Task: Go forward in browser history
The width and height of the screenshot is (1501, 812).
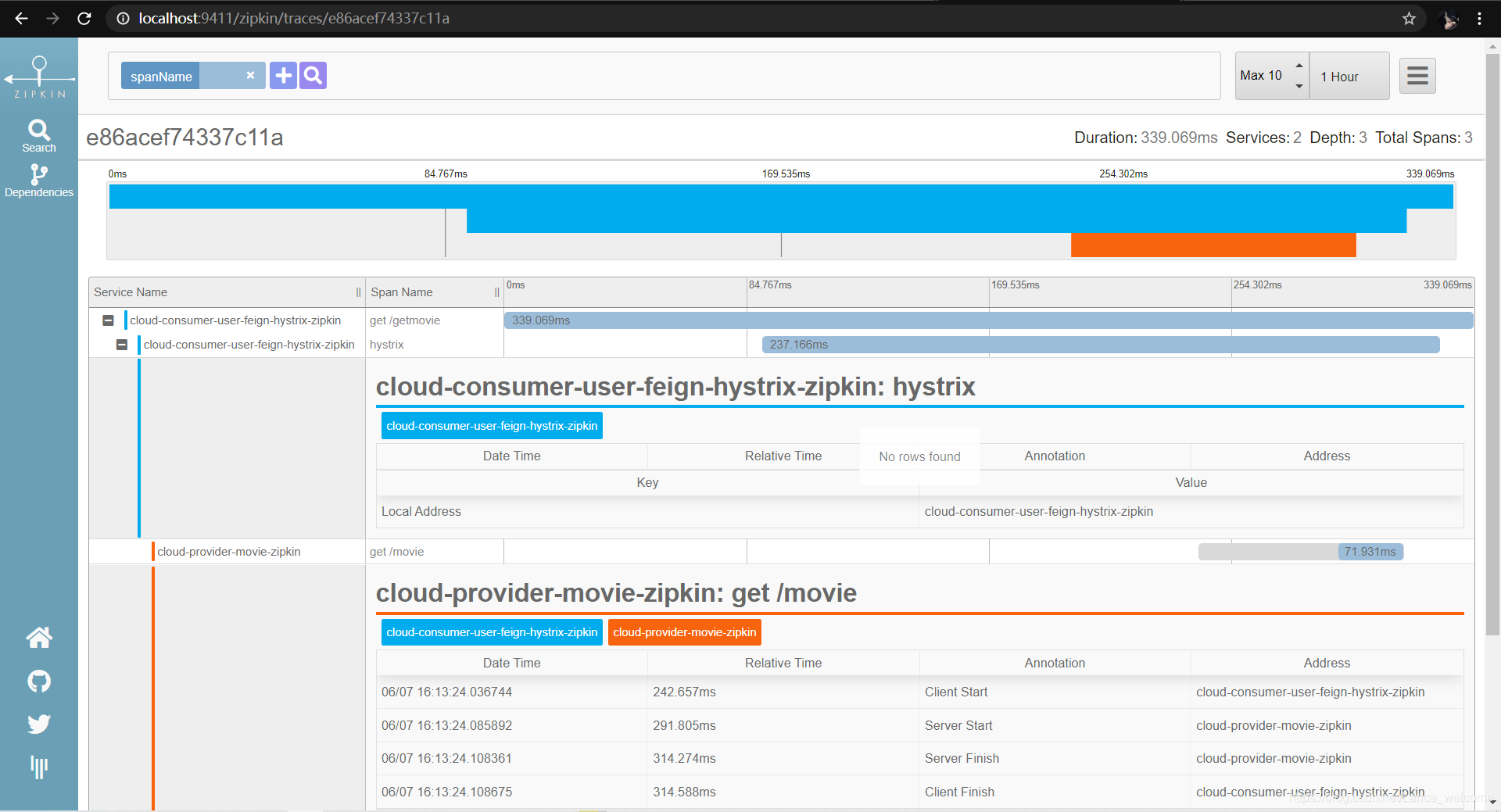Action: point(52,18)
